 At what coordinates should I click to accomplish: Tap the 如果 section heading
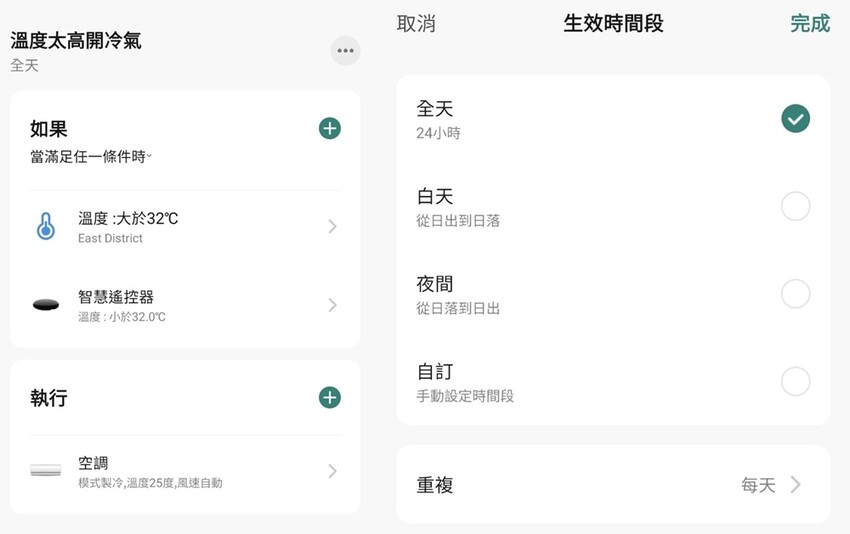click(x=49, y=129)
